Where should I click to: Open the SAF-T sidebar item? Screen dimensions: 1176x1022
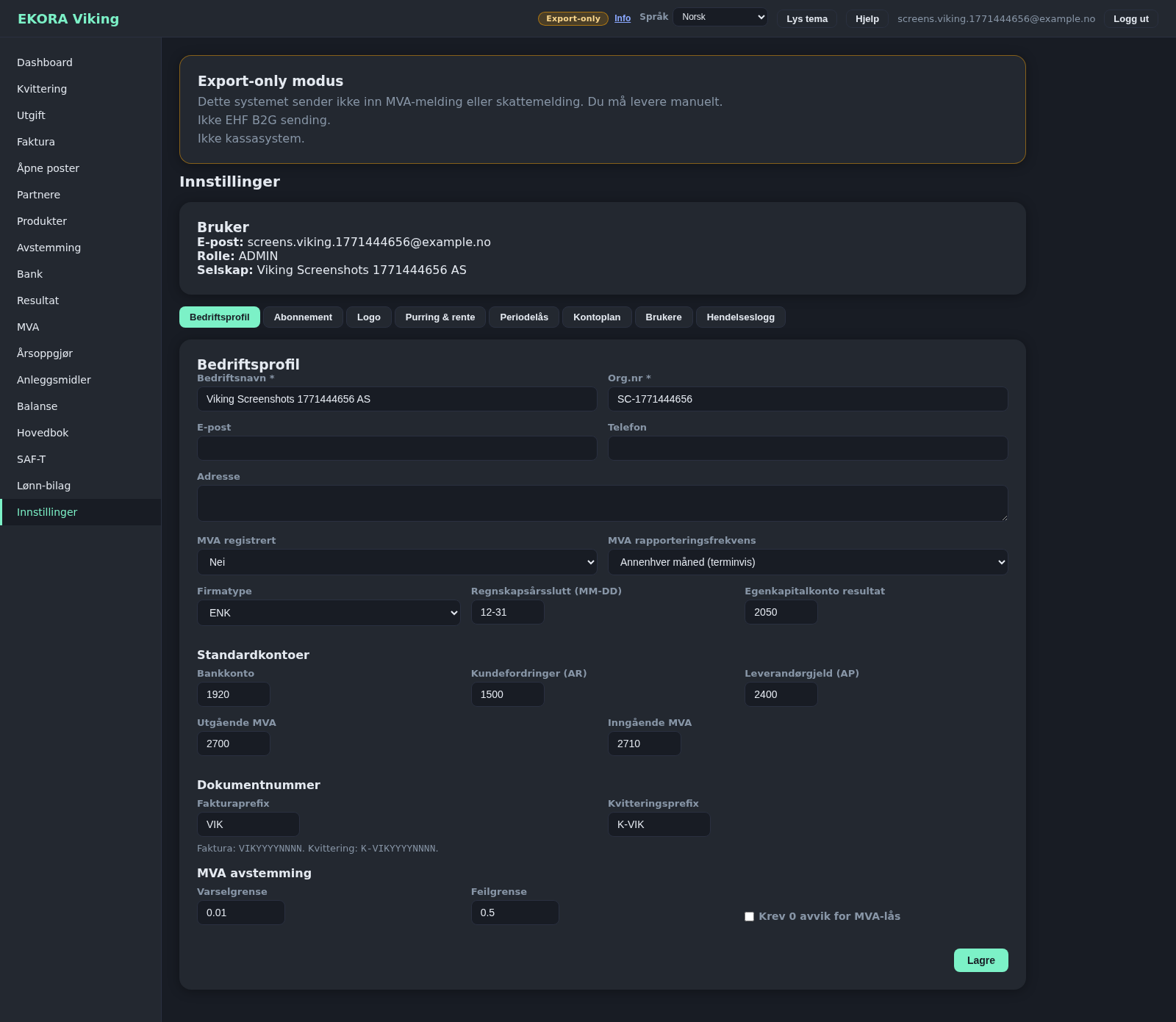pyautogui.click(x=32, y=459)
